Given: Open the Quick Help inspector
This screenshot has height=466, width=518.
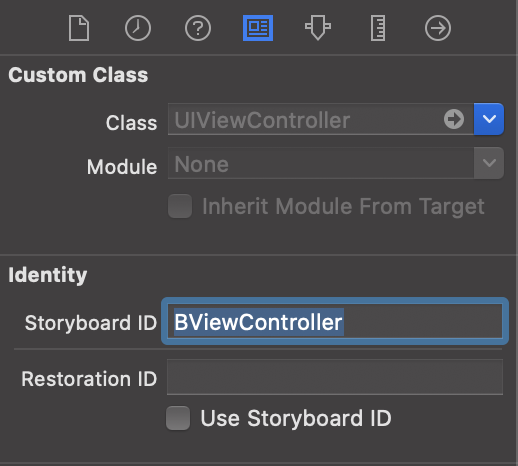Looking at the screenshot, I should point(198,28).
